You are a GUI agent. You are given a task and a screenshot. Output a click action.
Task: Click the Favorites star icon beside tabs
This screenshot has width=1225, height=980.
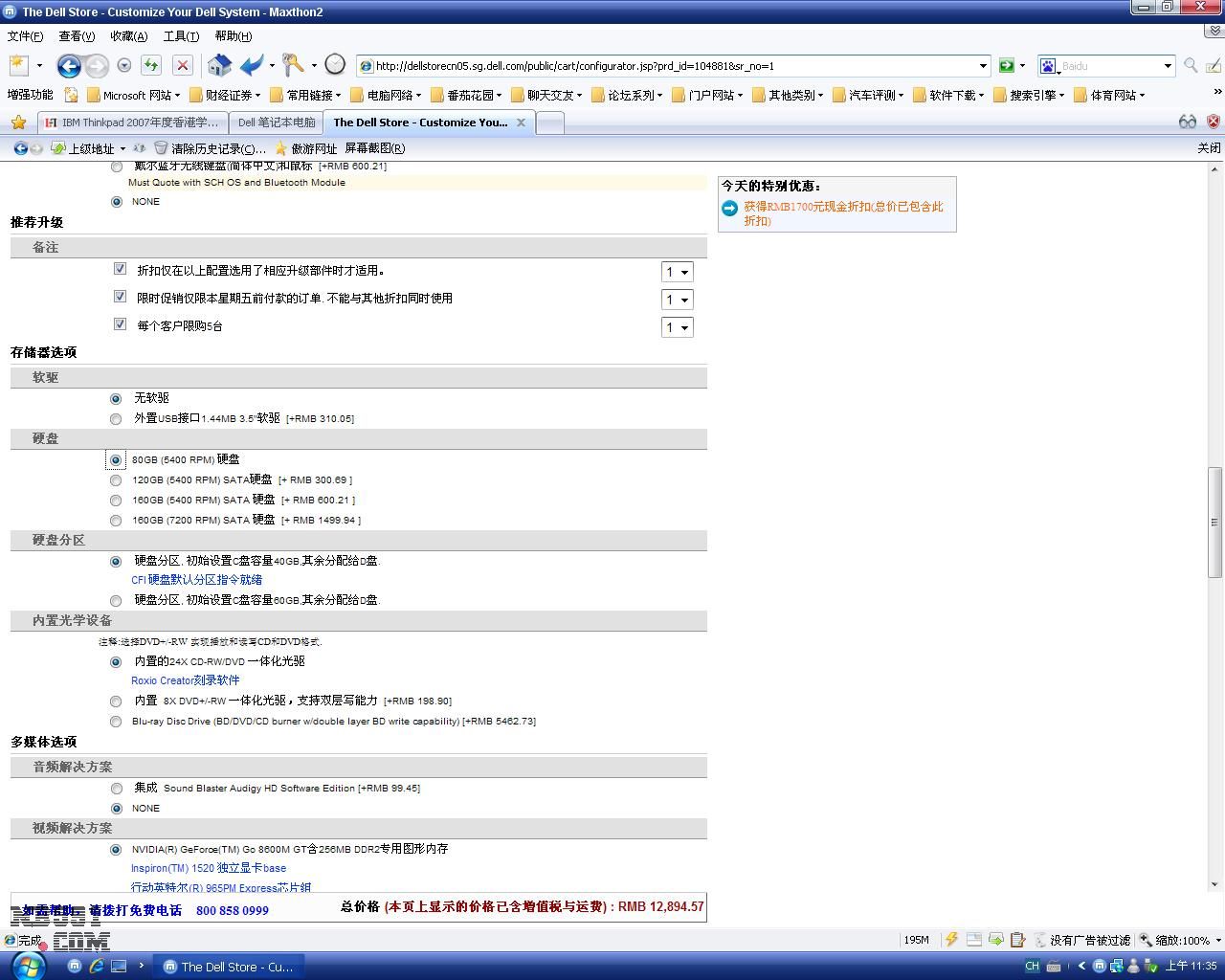click(18, 122)
